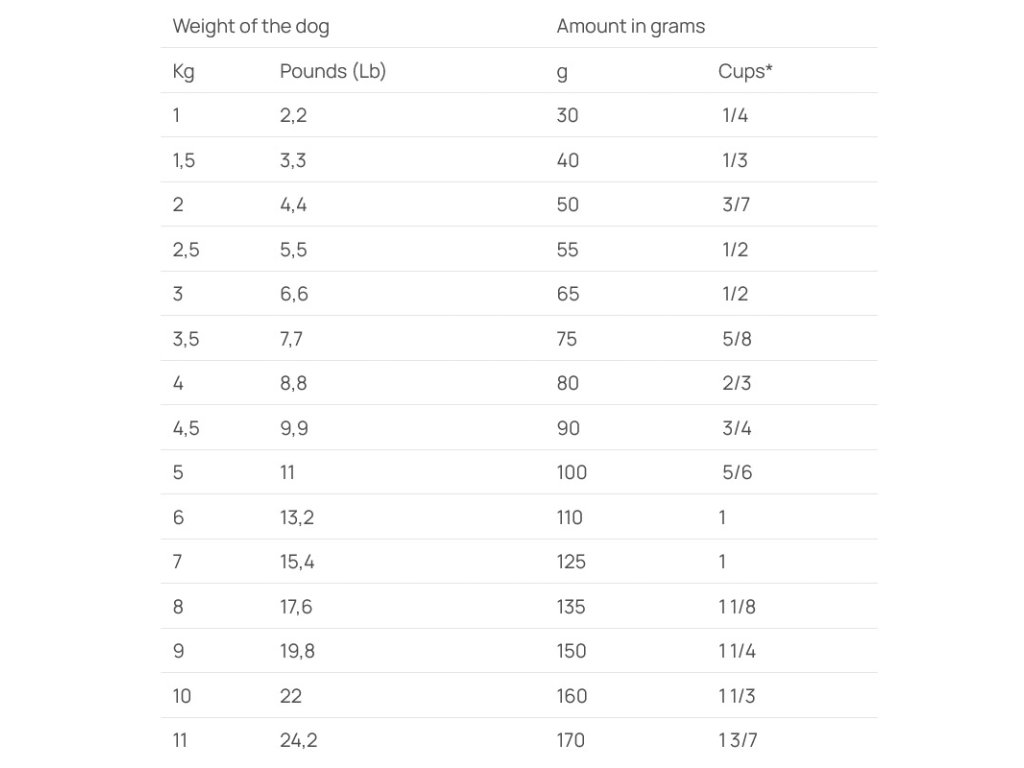Select the 160 grams cell
Screen dimensions: 1024x768
click(571, 696)
